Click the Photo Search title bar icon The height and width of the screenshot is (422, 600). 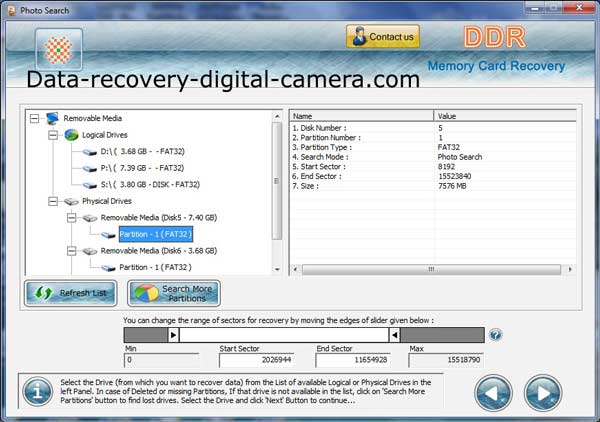point(11,10)
